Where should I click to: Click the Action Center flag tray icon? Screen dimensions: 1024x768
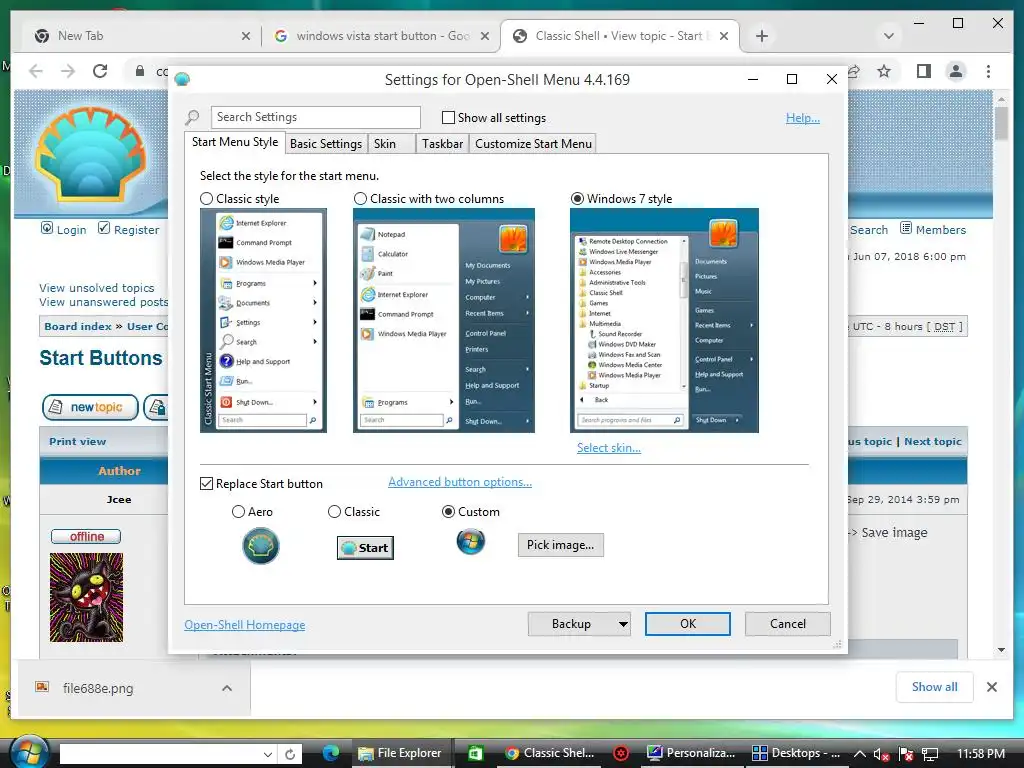point(906,754)
